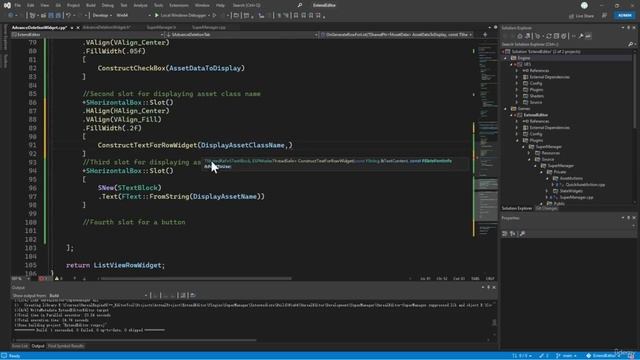Click the split editor plus icon
Screen dimensions: 640x360
point(485,35)
